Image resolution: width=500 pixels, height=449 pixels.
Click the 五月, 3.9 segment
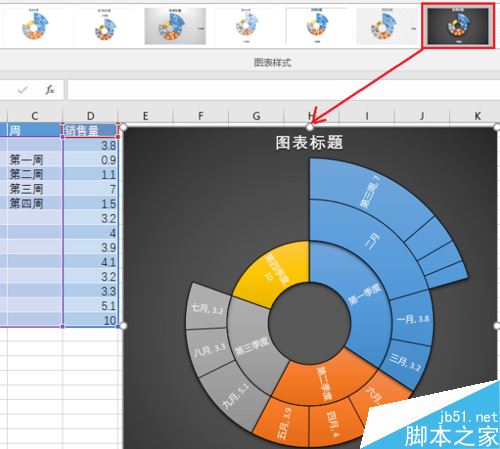(x=283, y=423)
